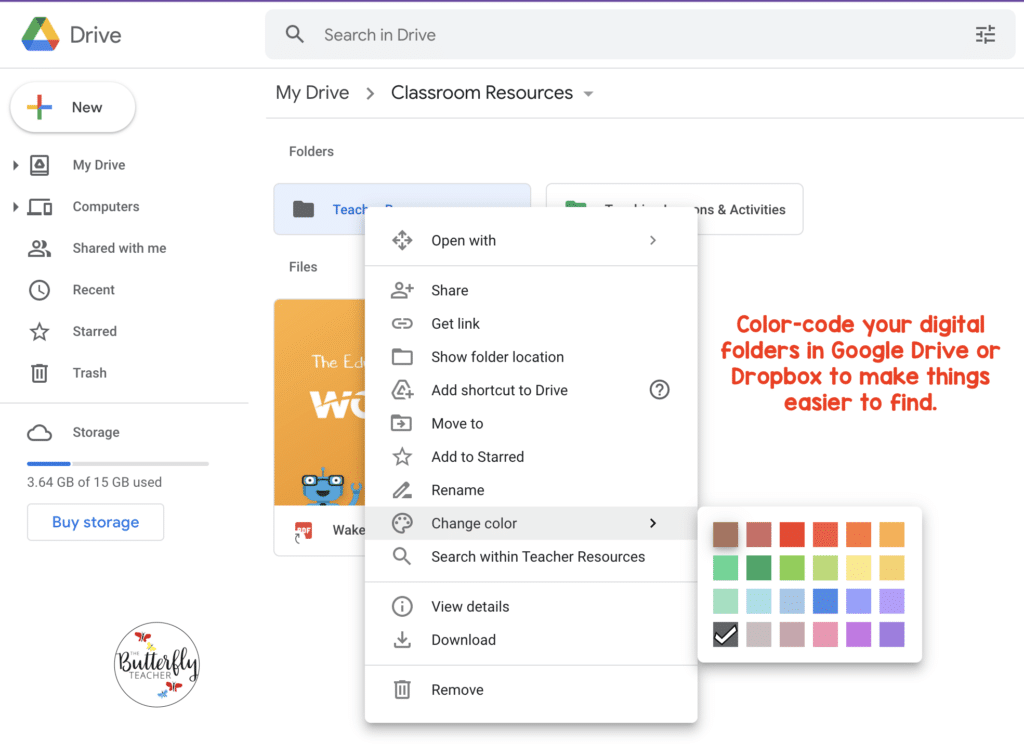1024x752 pixels.
Task: Click the Google Drive logo
Action: click(40, 35)
